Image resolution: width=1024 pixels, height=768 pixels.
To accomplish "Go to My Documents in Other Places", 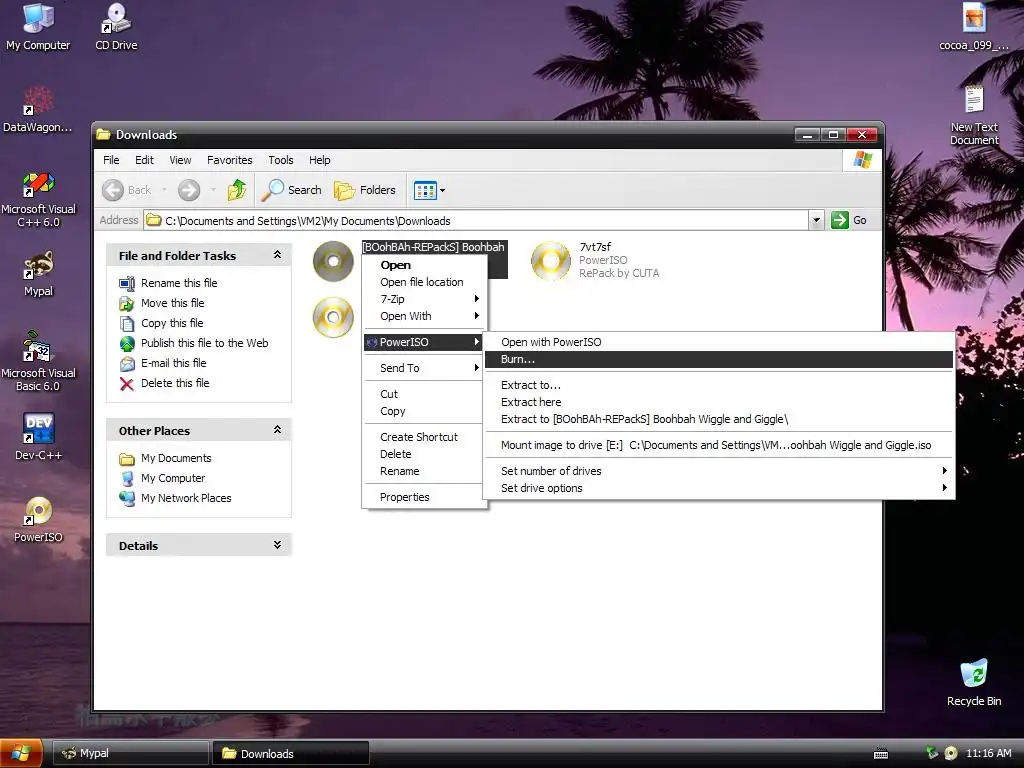I will tap(176, 458).
